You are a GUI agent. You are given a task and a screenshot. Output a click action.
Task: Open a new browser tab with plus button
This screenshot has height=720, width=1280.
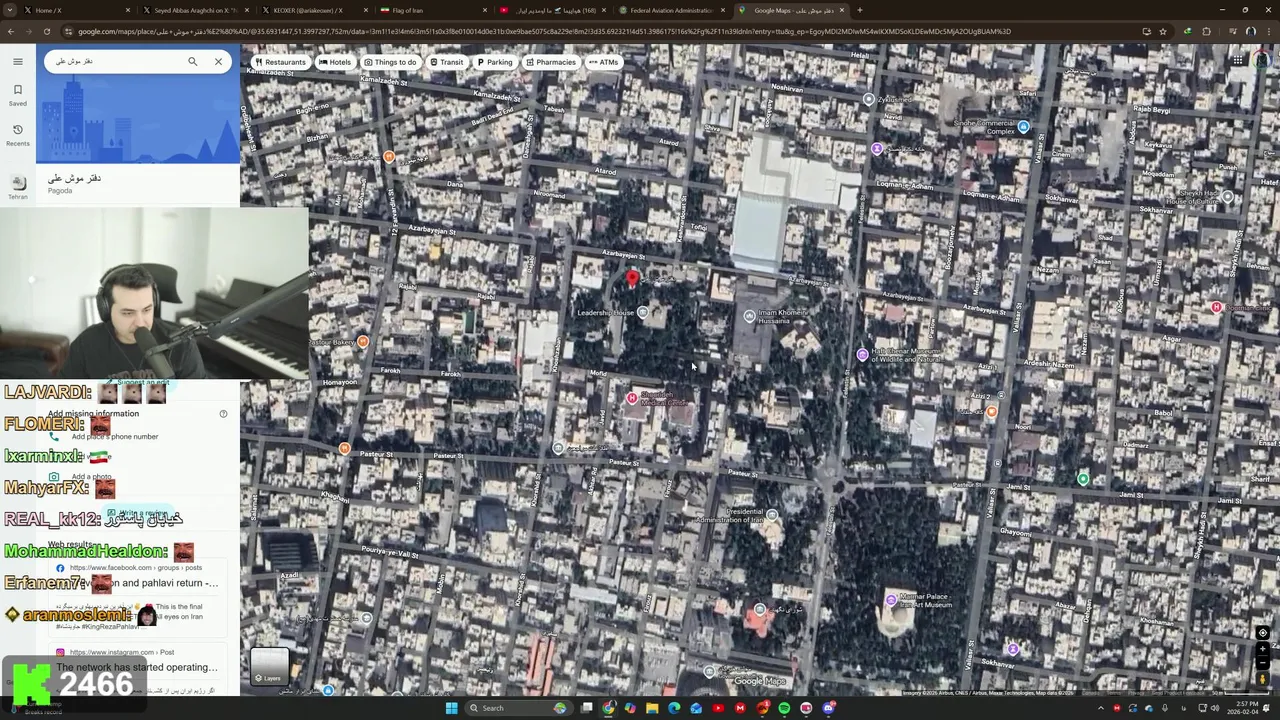pos(860,10)
